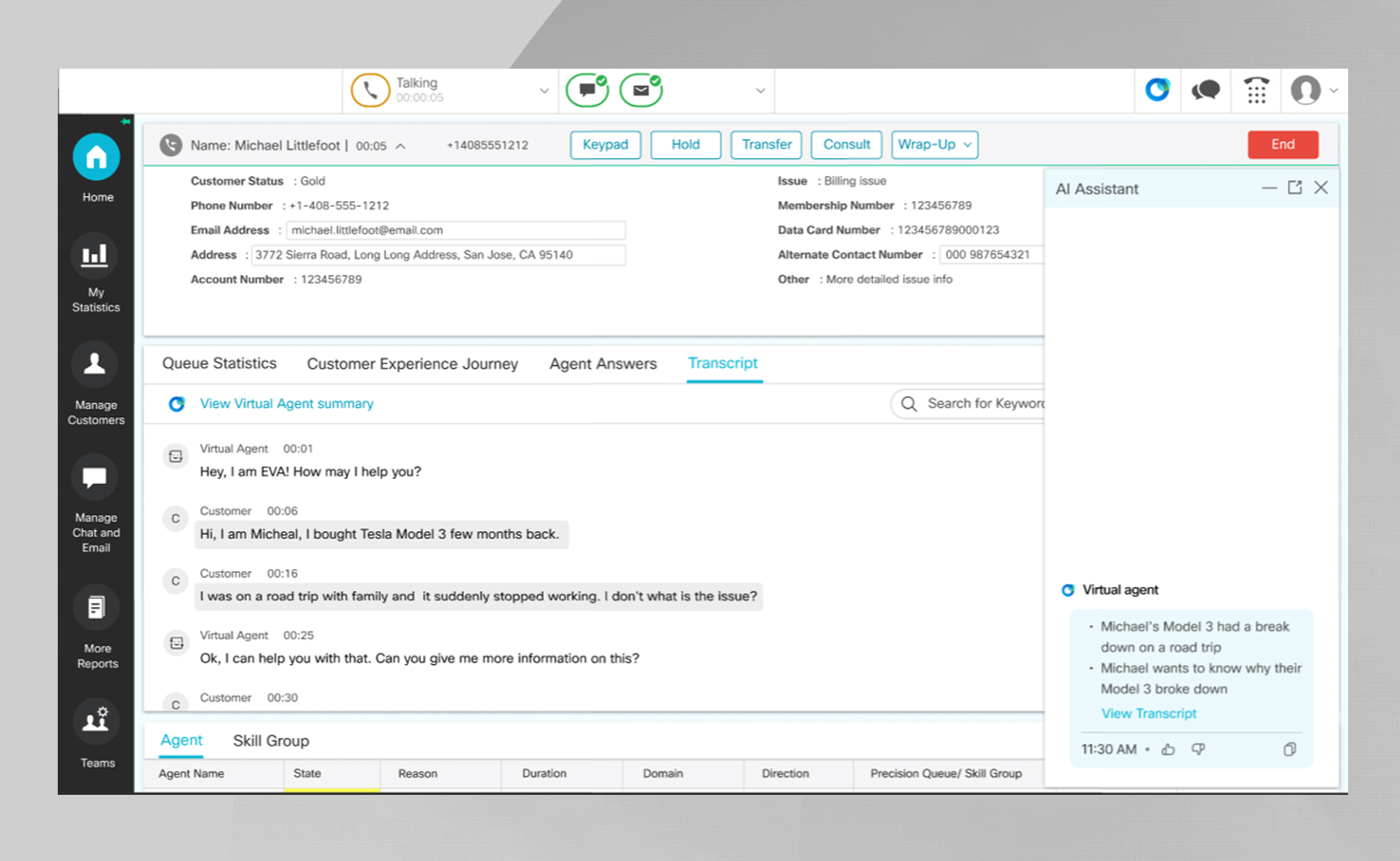Click the Teams sidebar icon

click(95, 720)
